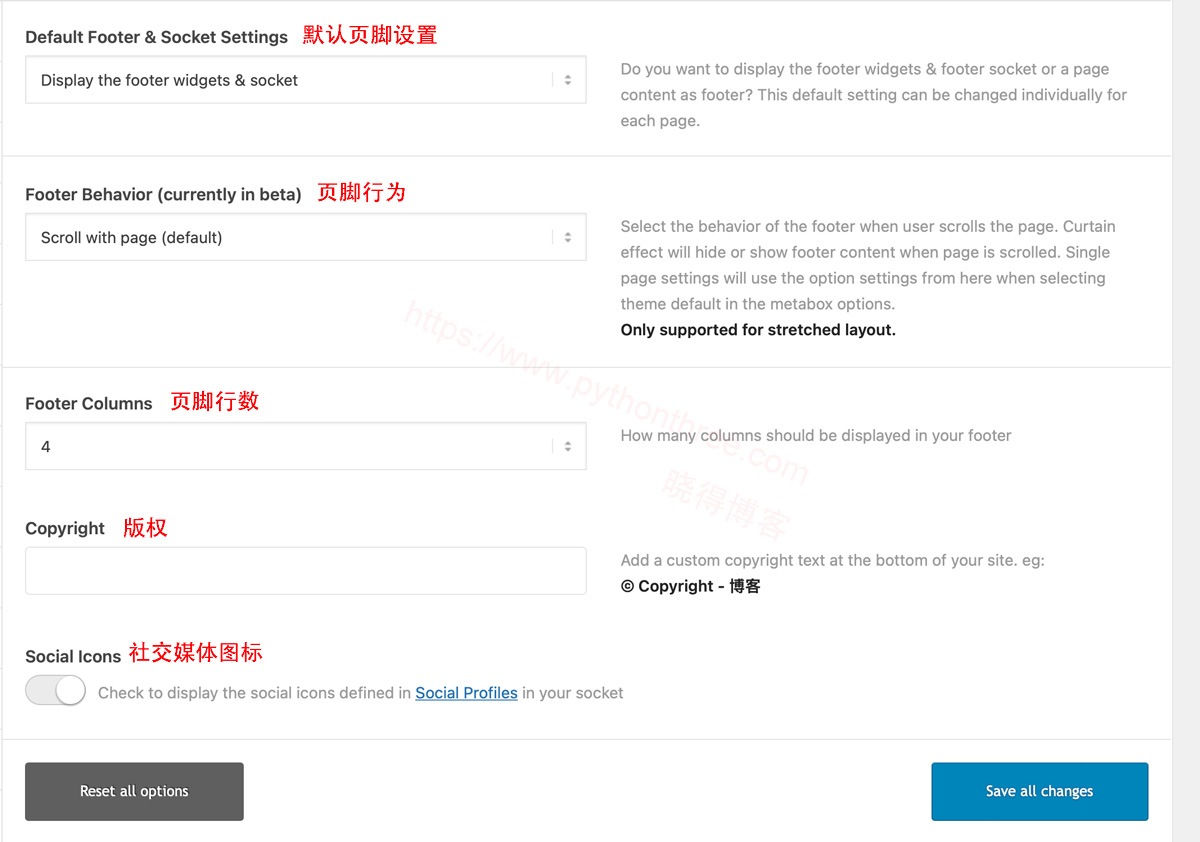Click the red '默认页脚设置' annotation
Viewport: 1200px width, 842px height.
pyautogui.click(x=370, y=35)
